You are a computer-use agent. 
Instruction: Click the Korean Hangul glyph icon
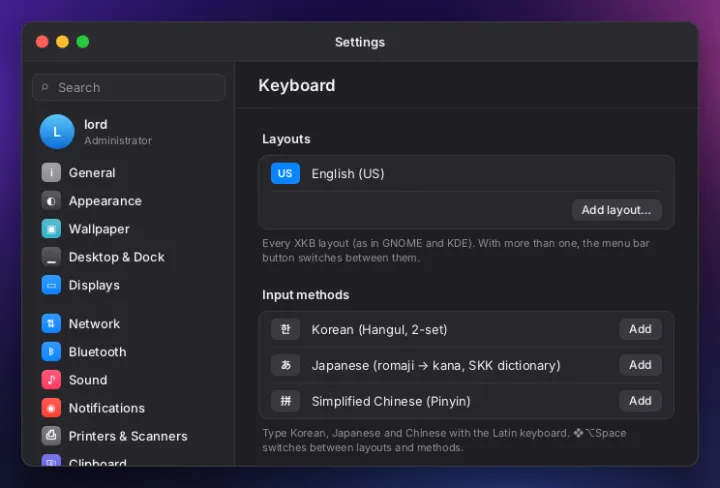pyautogui.click(x=285, y=329)
